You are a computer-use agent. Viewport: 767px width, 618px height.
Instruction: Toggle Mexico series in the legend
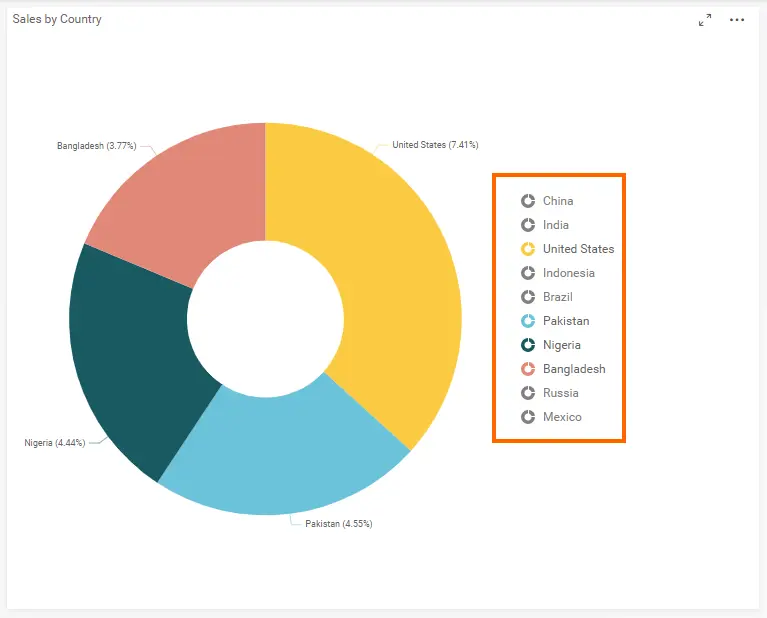561,417
